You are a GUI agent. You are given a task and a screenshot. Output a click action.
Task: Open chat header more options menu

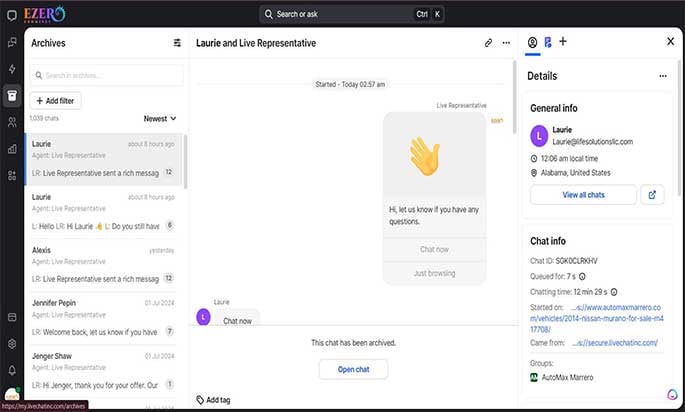[506, 43]
